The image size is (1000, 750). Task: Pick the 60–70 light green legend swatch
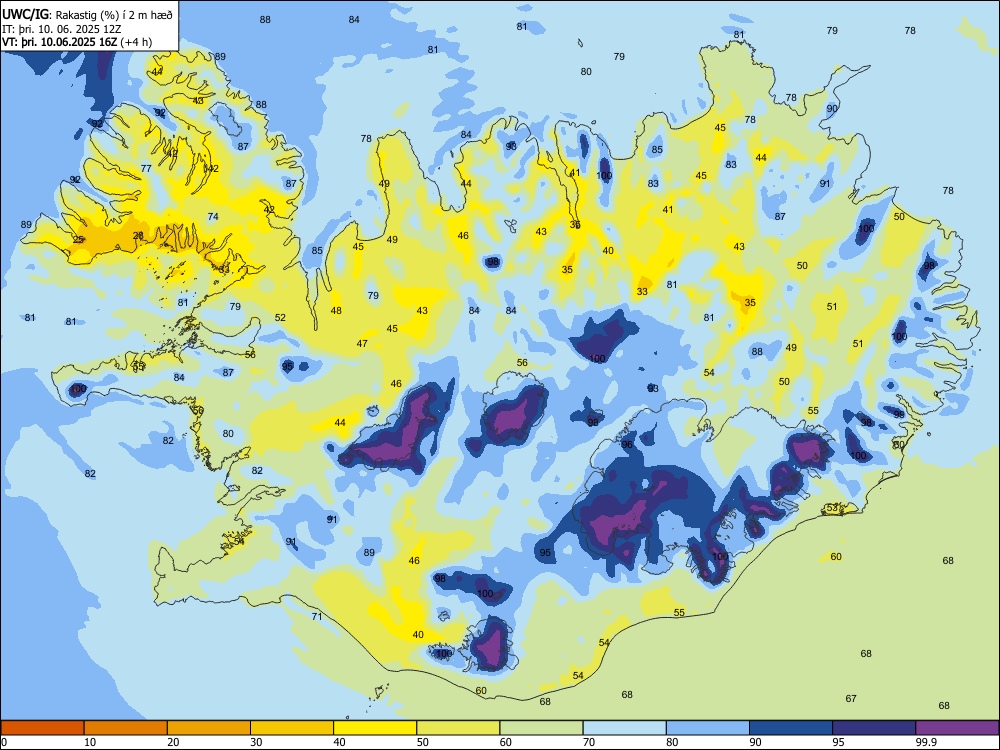click(x=541, y=728)
